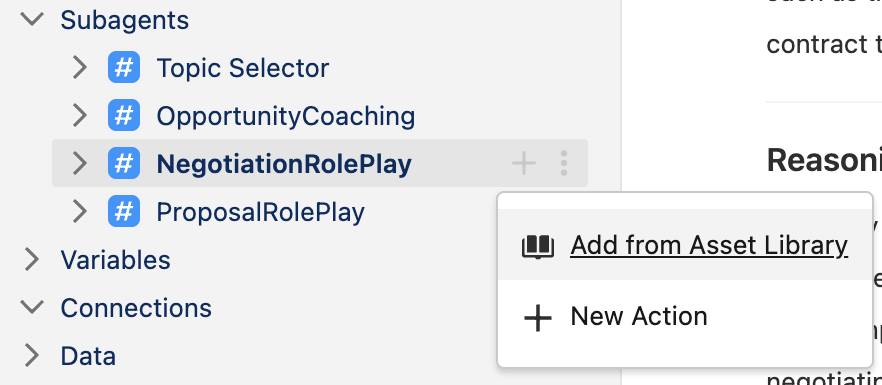
Task: Expand the Data section
Action: coord(32,356)
